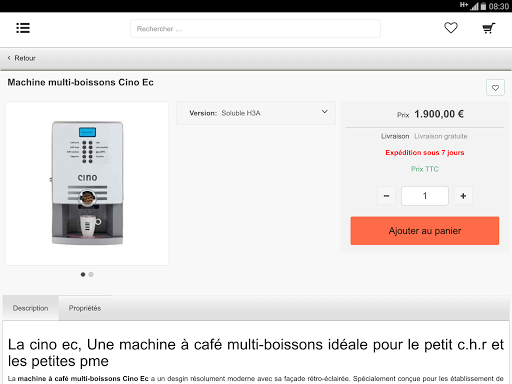Screen dimensions: 512x384
Task: Switch to the Propriétés tab
Action: [85, 308]
